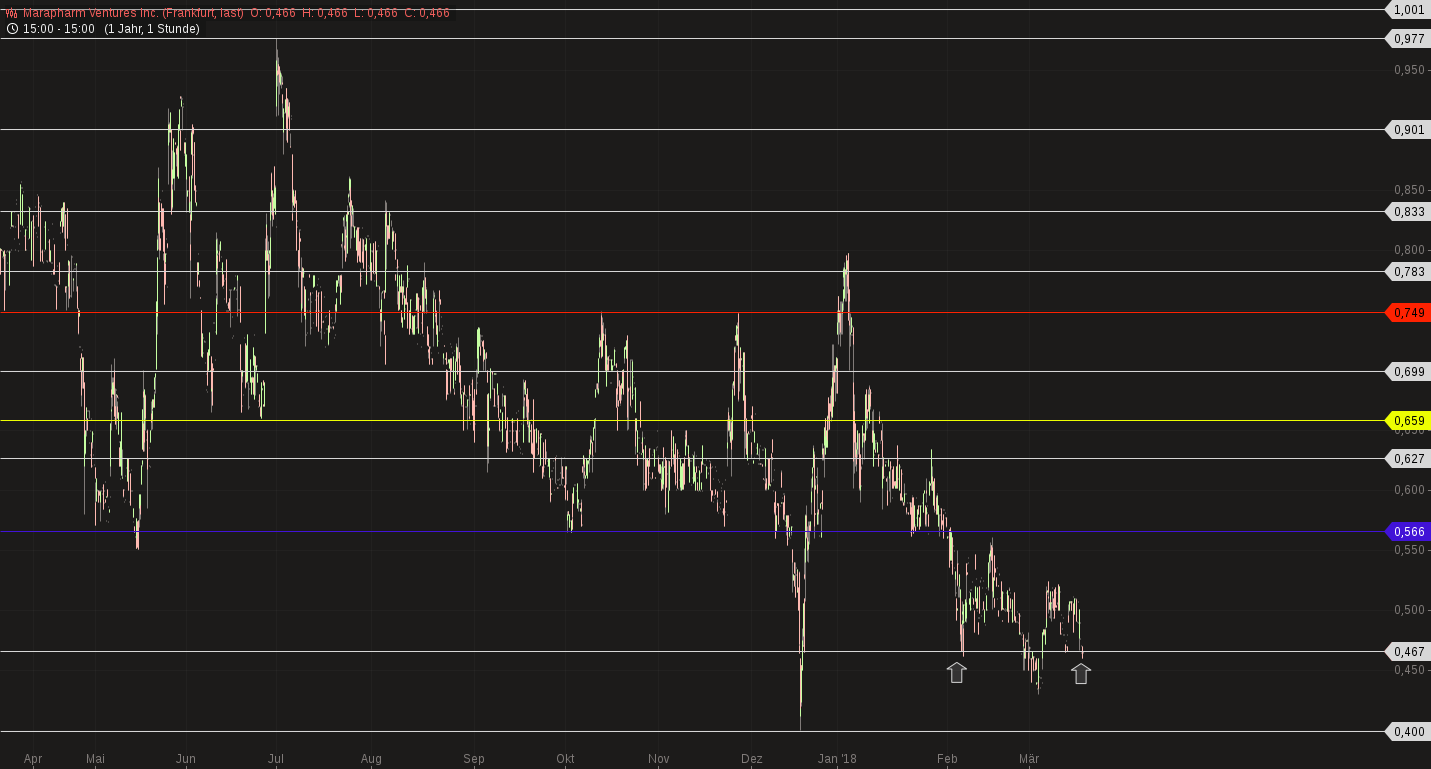Click the Jul label on time axis
The height and width of the screenshot is (769, 1431).
(x=277, y=759)
